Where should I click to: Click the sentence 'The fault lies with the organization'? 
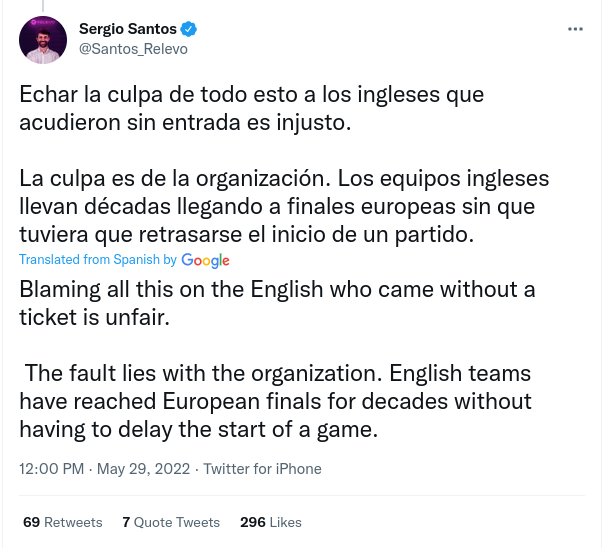(x=202, y=374)
